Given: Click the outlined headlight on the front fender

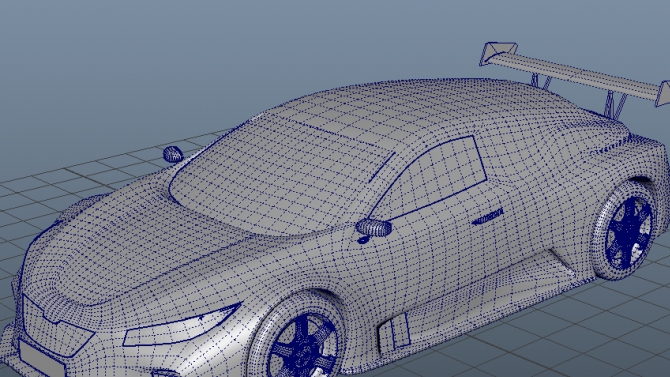Looking at the screenshot, I should pyautogui.click(x=182, y=326).
